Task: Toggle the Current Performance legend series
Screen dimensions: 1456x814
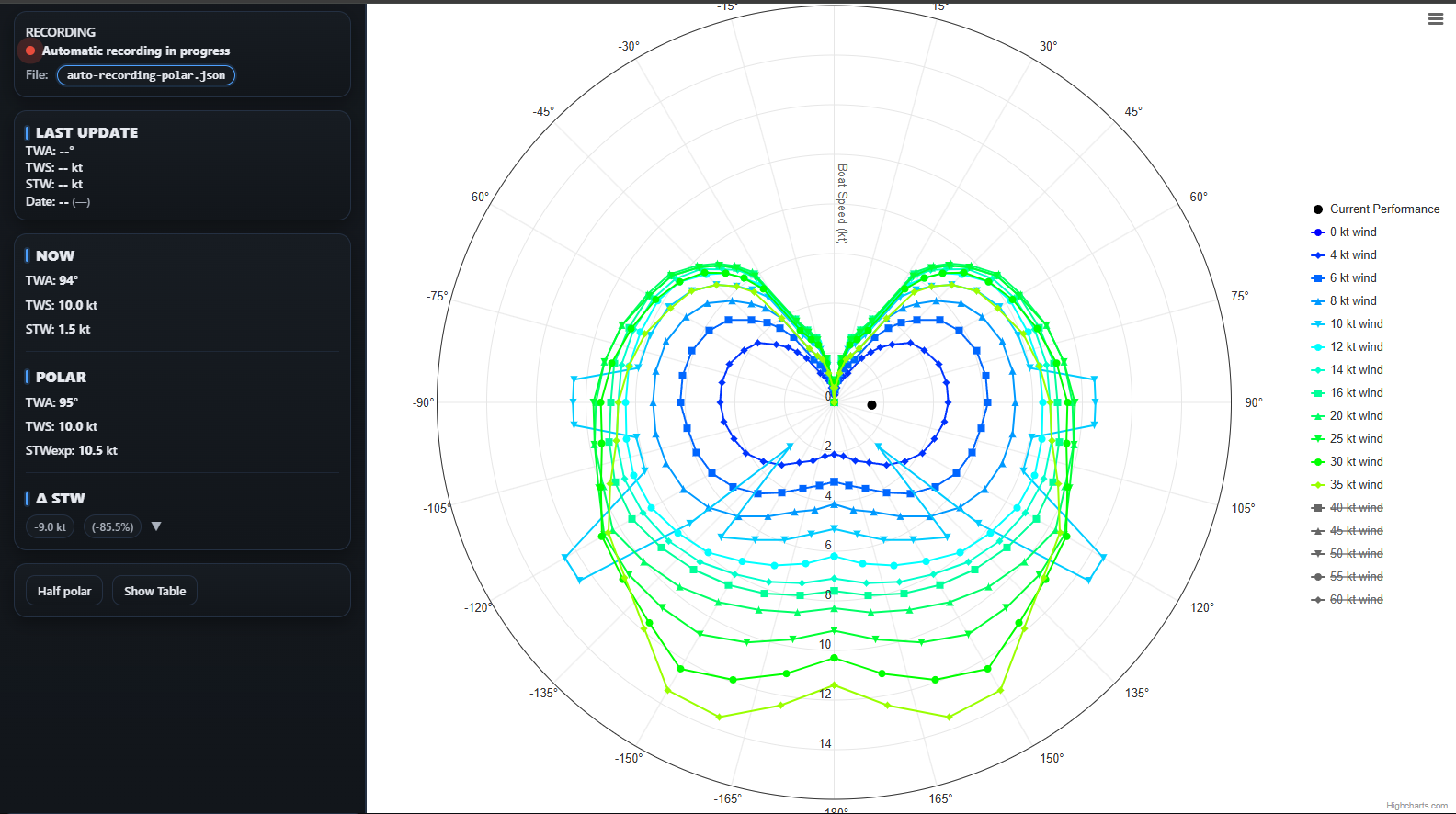Action: (x=1376, y=209)
